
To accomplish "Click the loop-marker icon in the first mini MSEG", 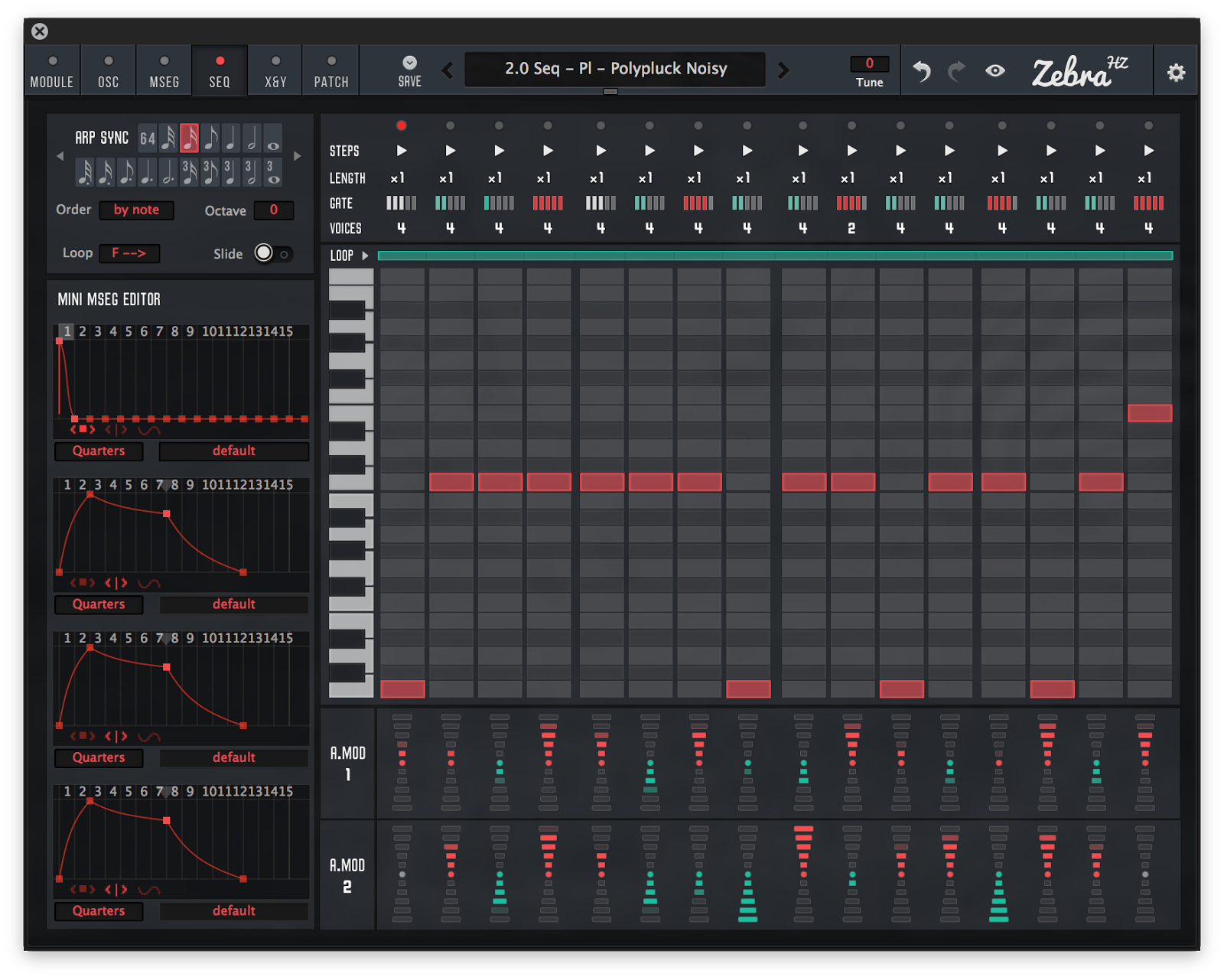I will click(116, 429).
